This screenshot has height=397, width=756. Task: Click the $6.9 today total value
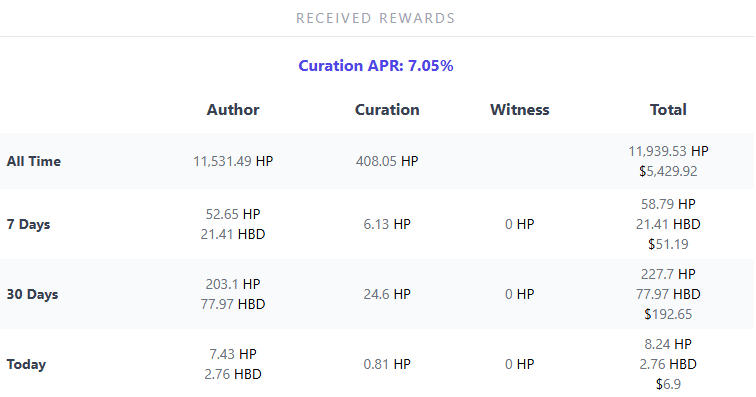click(x=668, y=384)
